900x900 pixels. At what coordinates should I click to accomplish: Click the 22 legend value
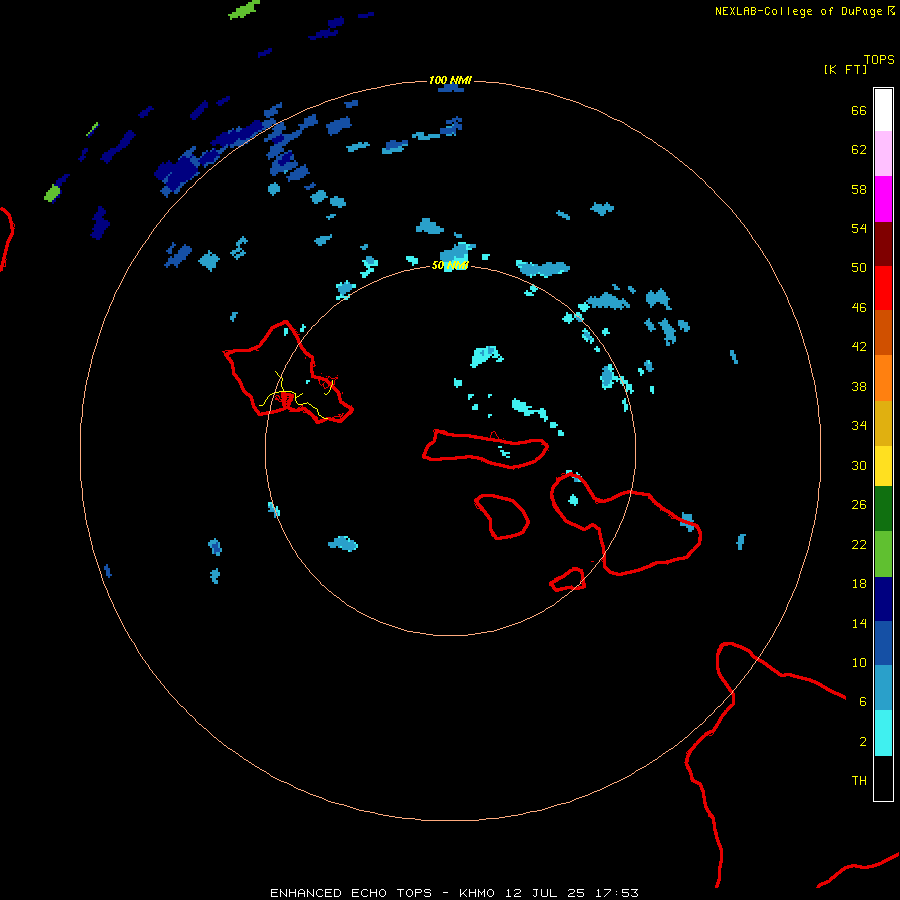pos(859,544)
